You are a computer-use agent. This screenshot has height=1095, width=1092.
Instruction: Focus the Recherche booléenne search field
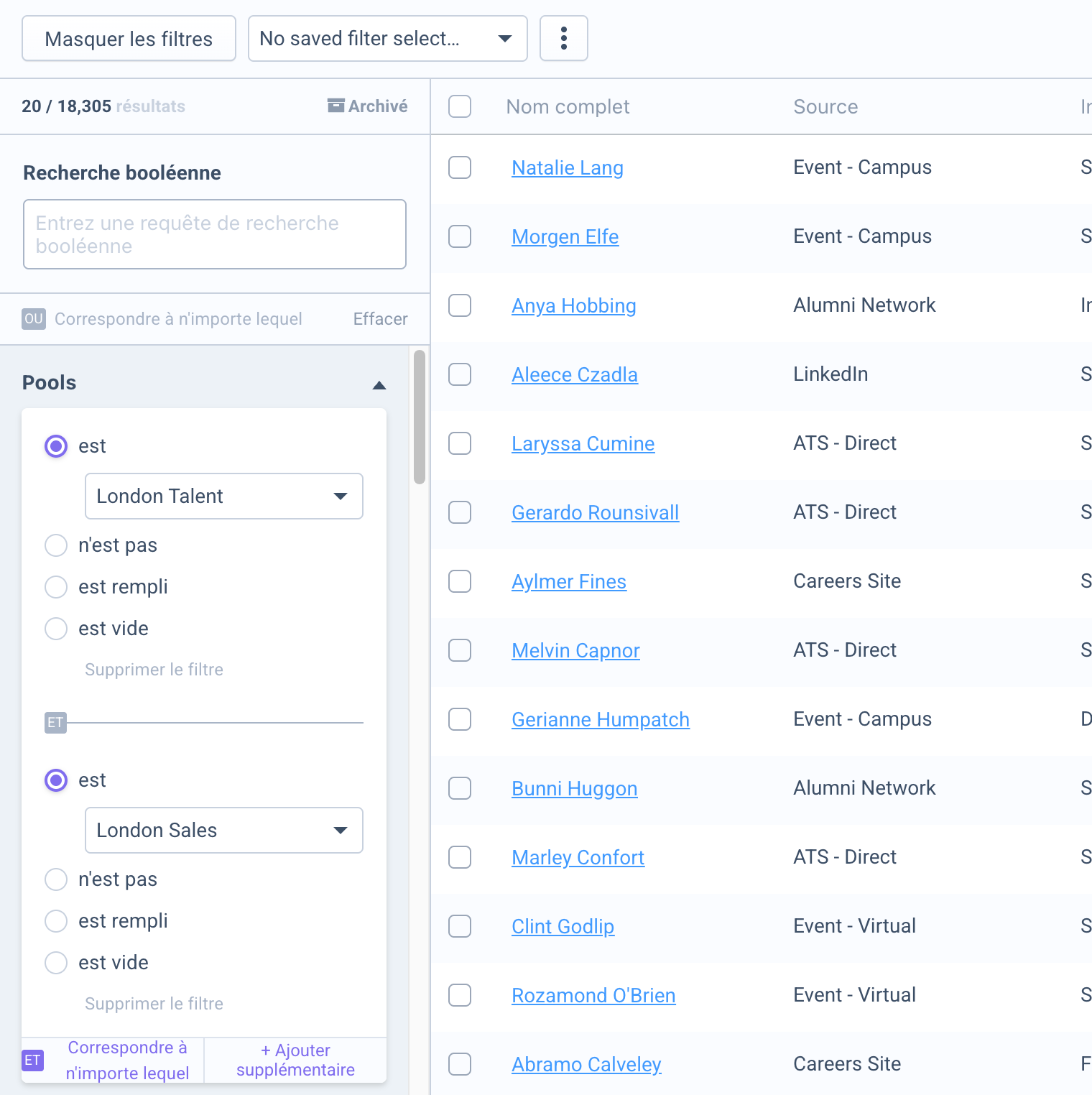click(214, 234)
